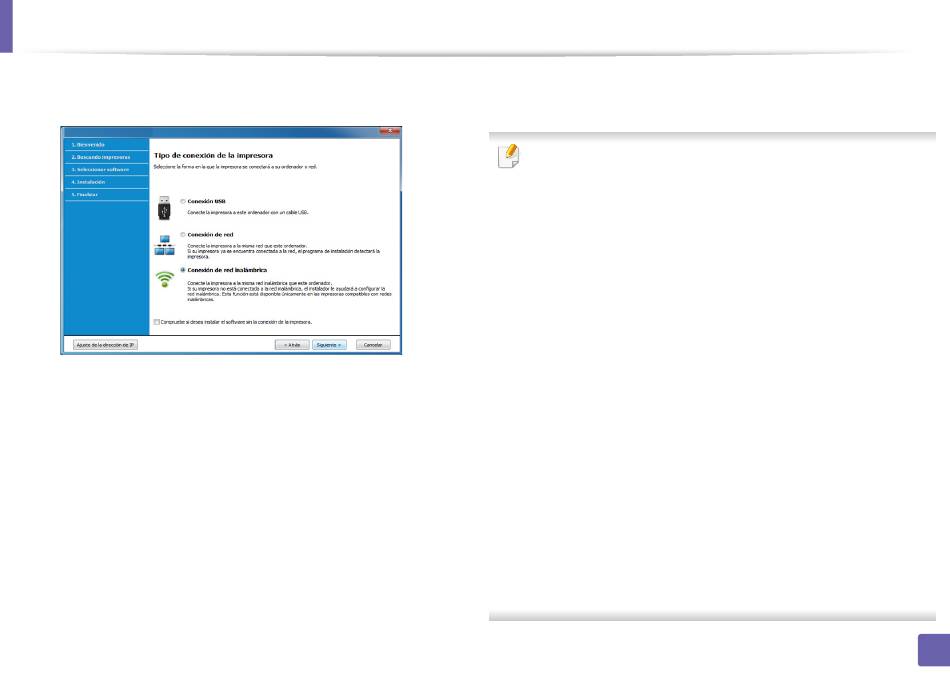Click the heading Tipo de conexión de la impresora
Viewport: 950px width, 674px height.
tap(213, 156)
